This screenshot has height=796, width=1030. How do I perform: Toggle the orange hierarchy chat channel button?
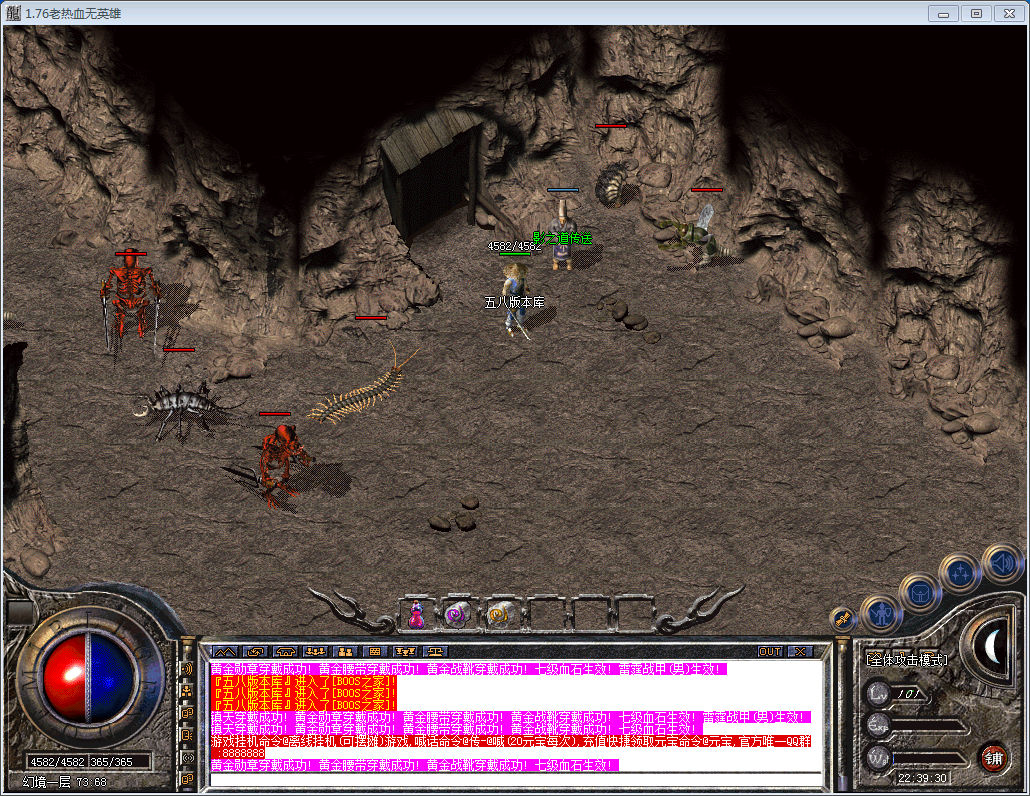187,691
